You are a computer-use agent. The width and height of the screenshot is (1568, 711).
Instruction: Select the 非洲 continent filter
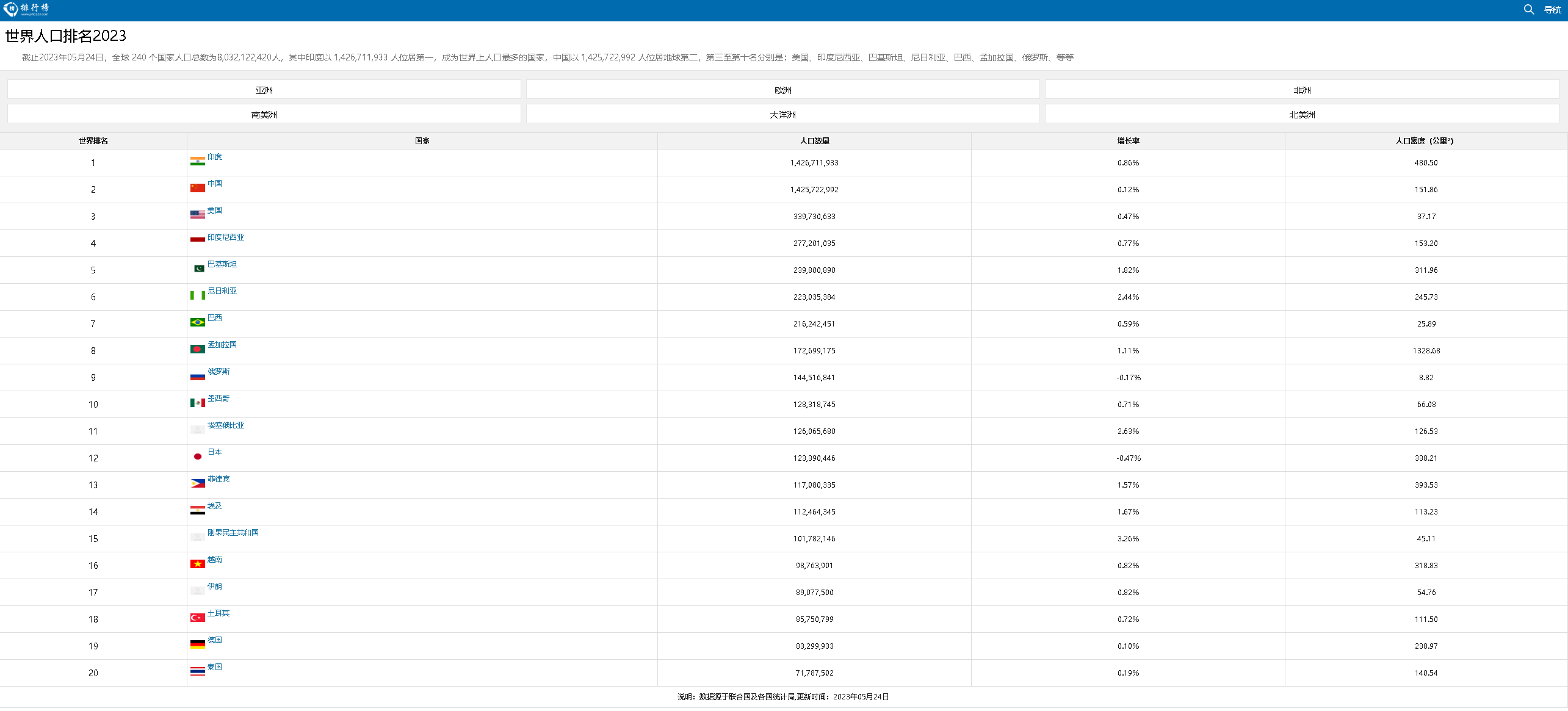coord(1301,90)
